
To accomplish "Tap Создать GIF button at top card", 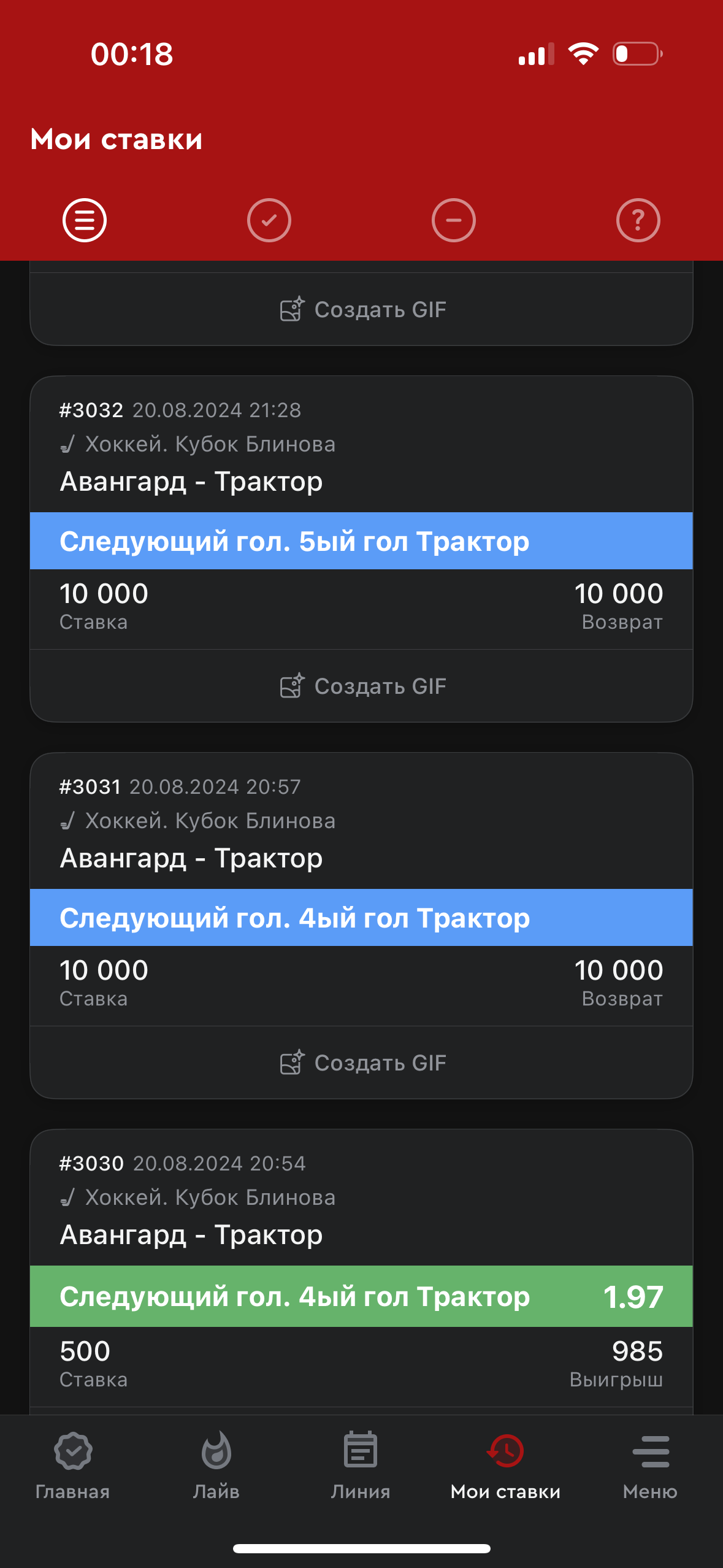I will [362, 310].
